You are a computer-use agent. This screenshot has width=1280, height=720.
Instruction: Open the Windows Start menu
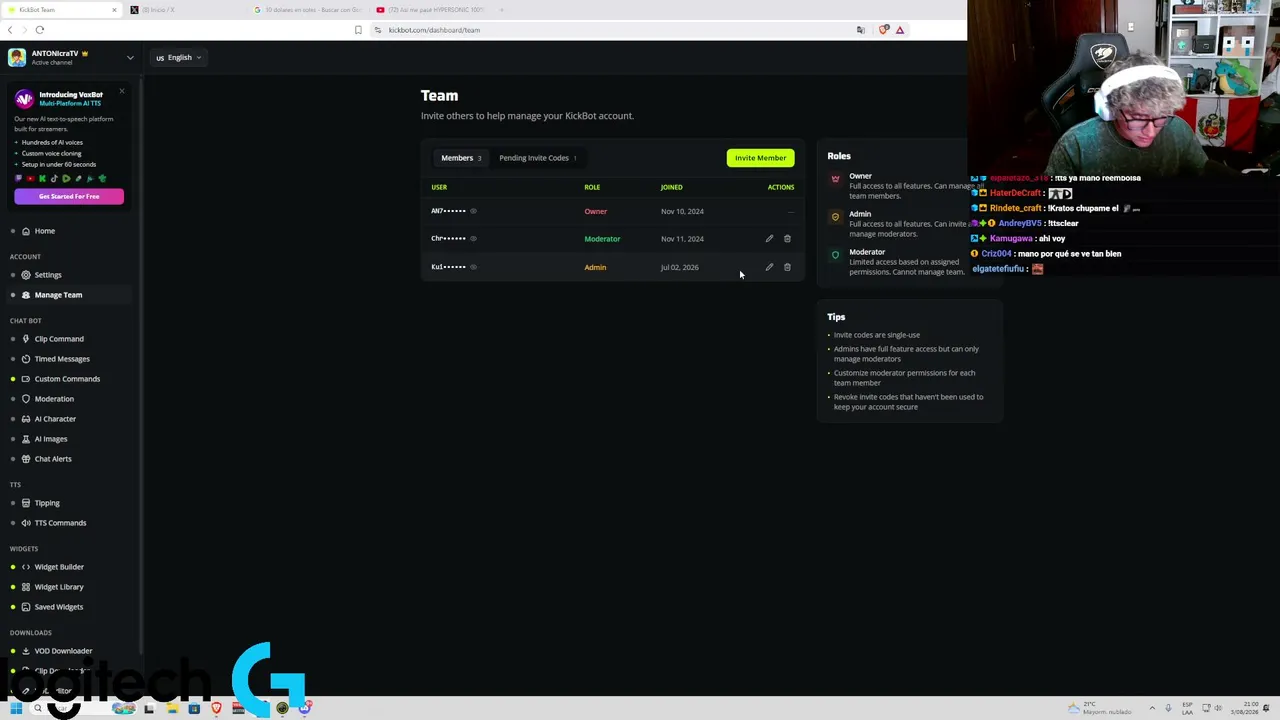[16, 708]
